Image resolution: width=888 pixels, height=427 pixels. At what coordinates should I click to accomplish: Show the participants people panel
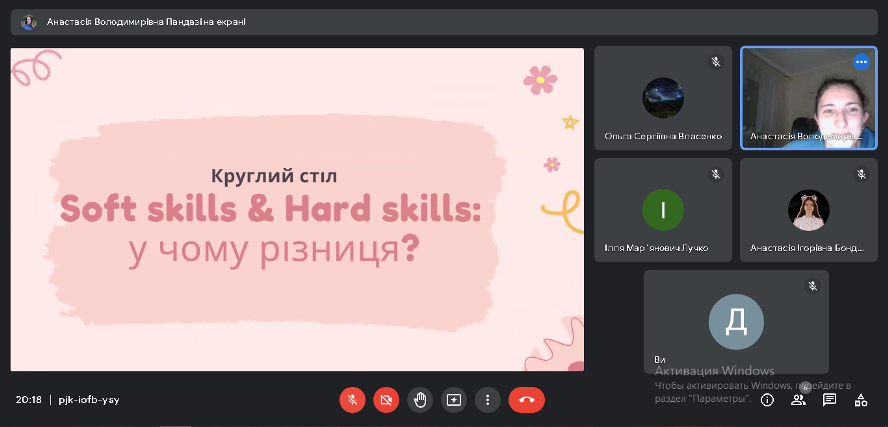pyautogui.click(x=798, y=400)
